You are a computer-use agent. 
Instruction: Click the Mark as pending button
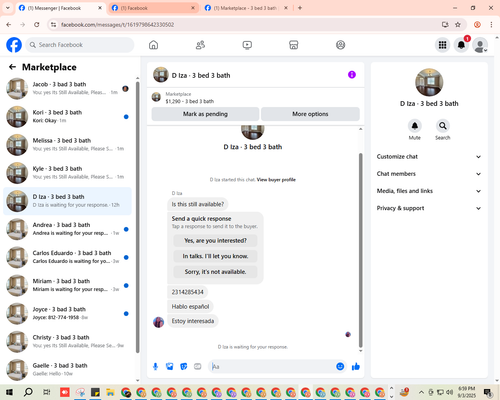pyautogui.click(x=205, y=114)
